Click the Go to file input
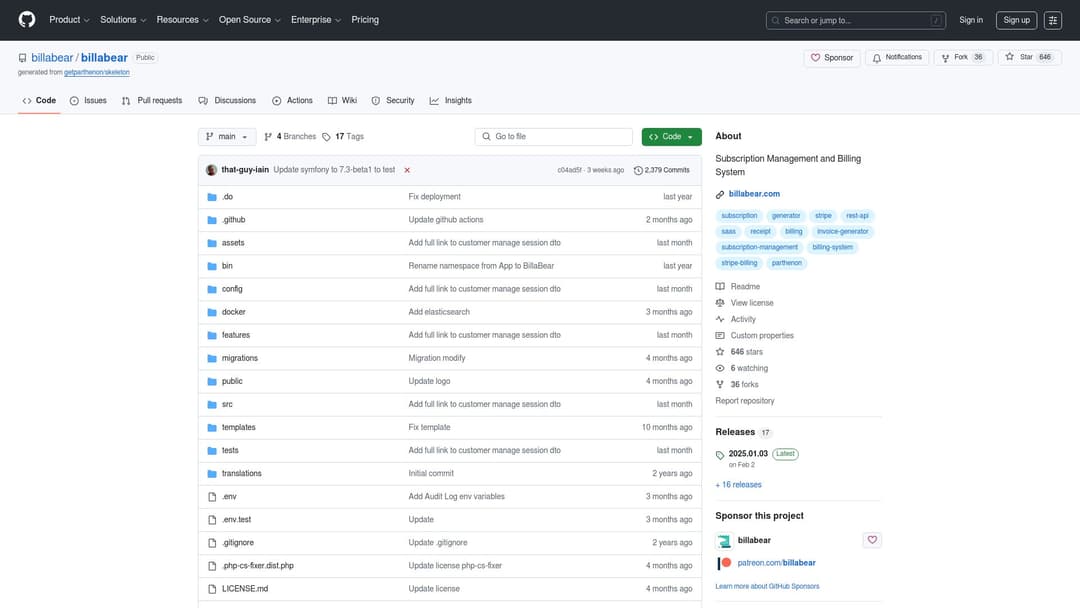 pyautogui.click(x=553, y=136)
